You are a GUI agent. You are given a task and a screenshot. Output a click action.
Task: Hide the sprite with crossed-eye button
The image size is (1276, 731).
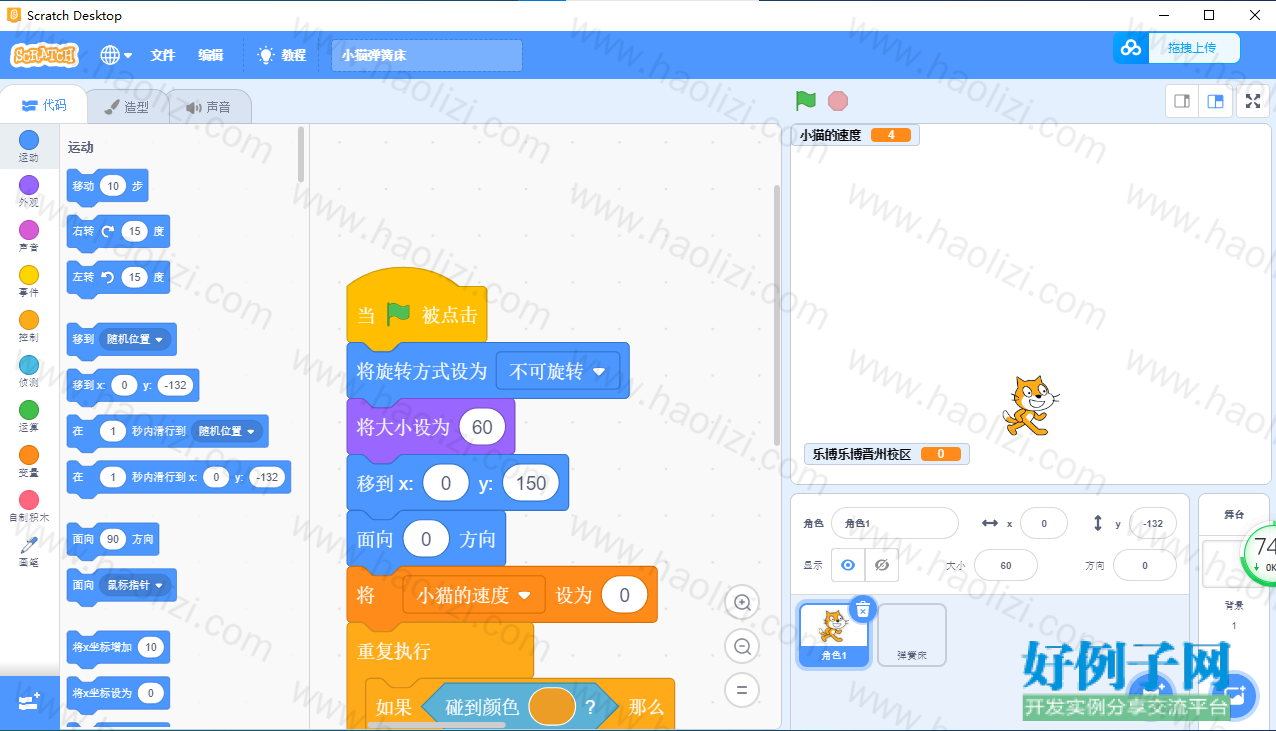[881, 565]
